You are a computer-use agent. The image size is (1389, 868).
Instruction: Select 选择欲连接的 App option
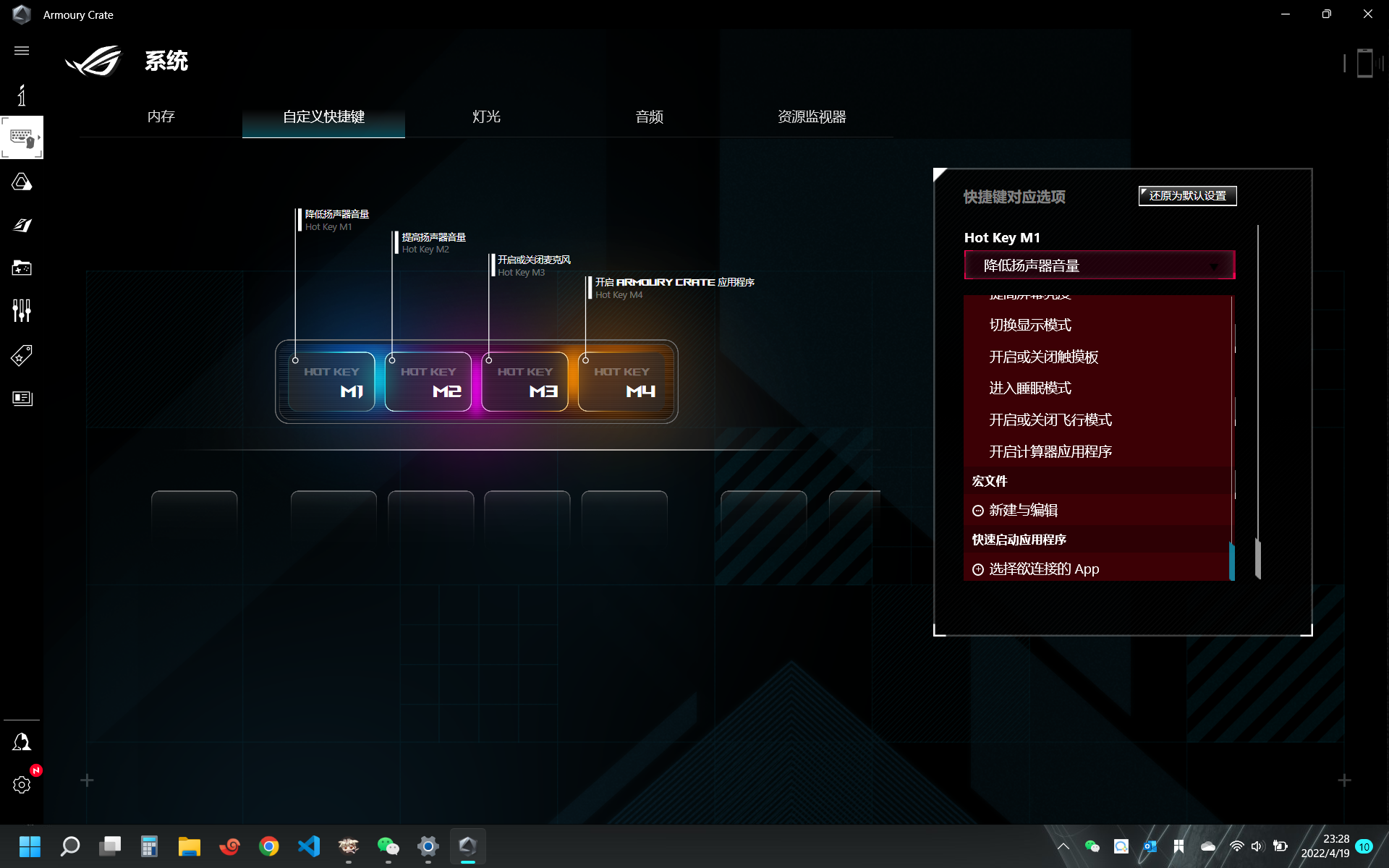pyautogui.click(x=1097, y=569)
